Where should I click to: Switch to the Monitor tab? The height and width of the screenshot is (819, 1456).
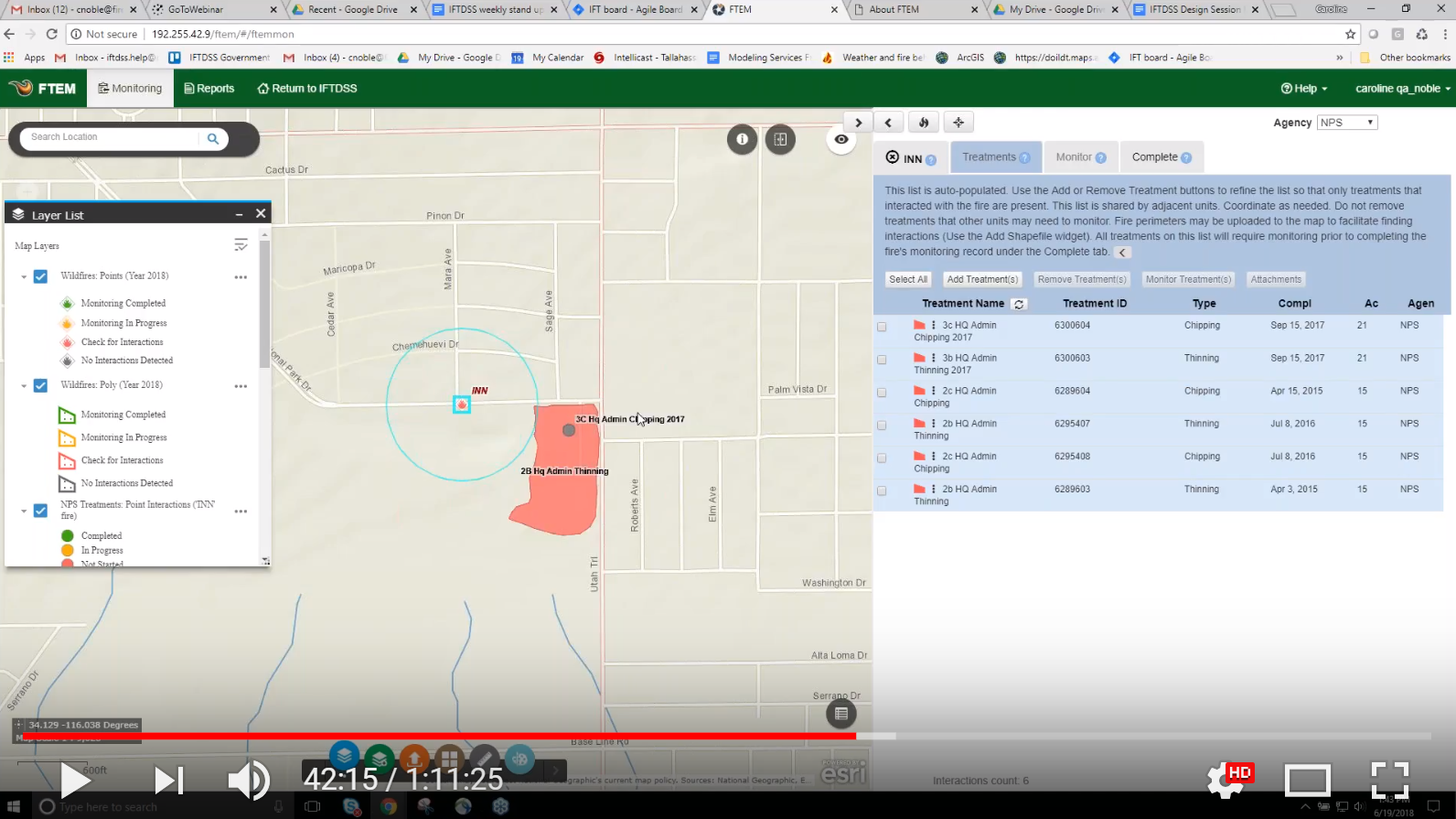(x=1081, y=157)
